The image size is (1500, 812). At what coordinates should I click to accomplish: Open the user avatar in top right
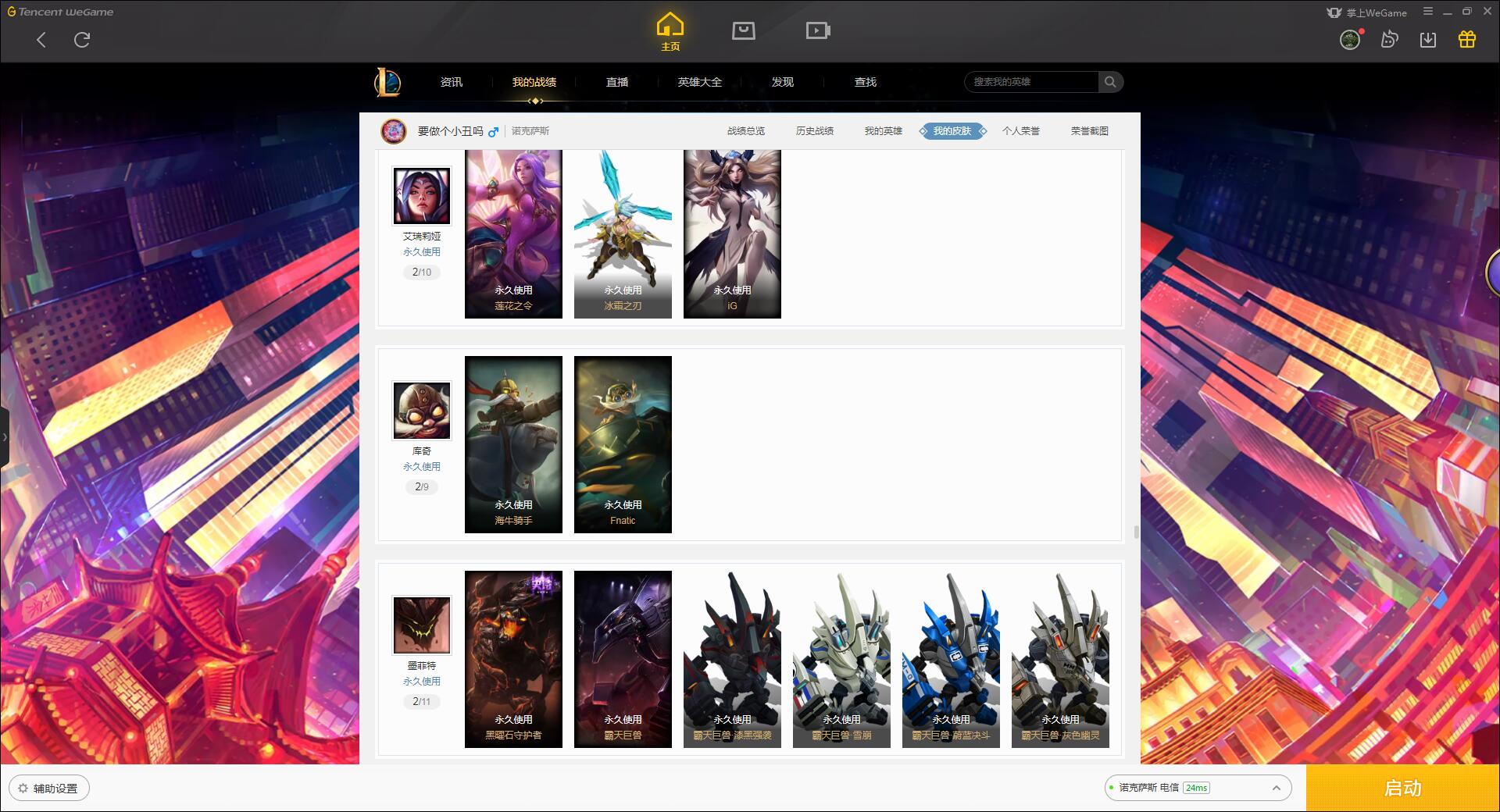click(x=1350, y=40)
